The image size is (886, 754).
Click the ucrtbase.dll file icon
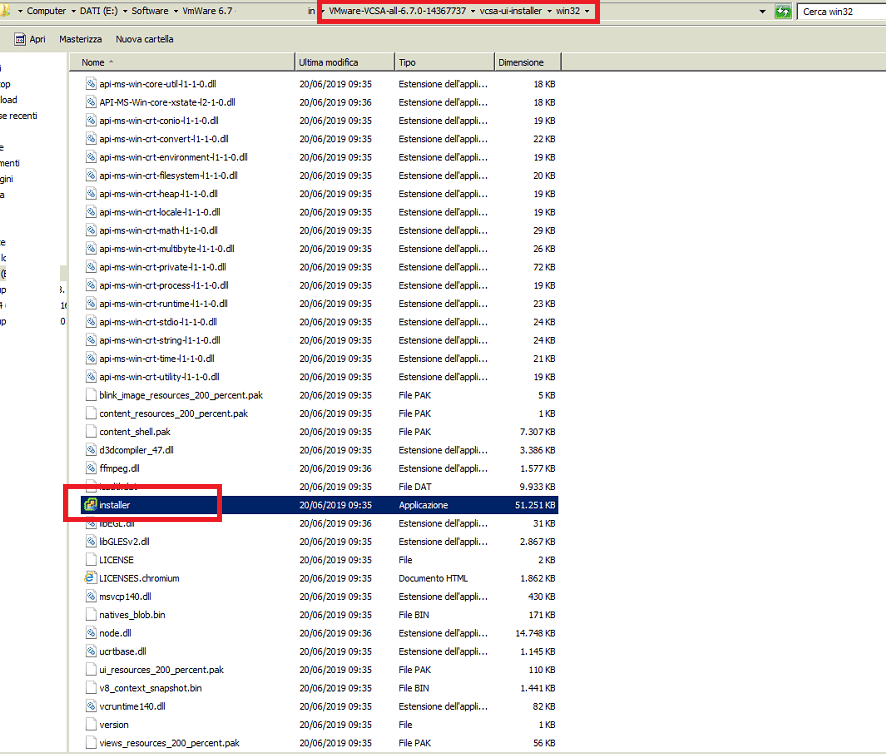(x=90, y=651)
